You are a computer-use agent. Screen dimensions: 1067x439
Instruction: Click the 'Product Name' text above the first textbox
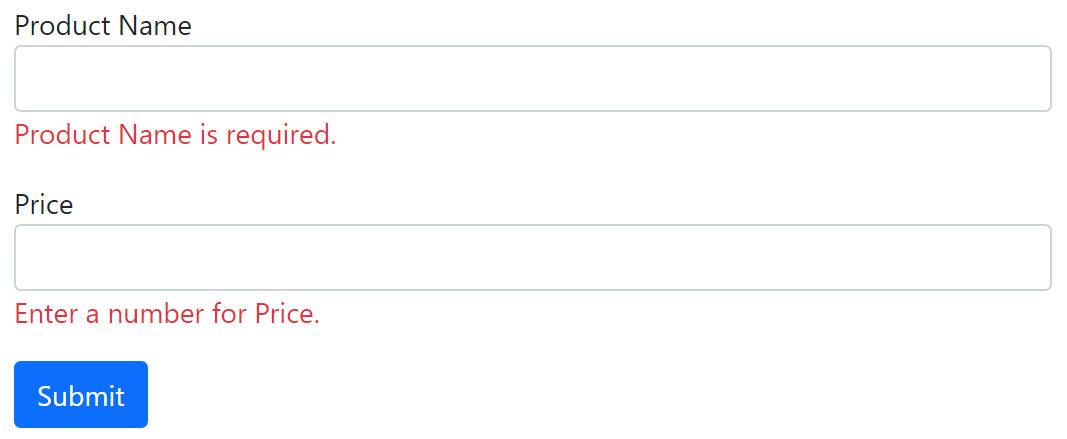point(103,26)
